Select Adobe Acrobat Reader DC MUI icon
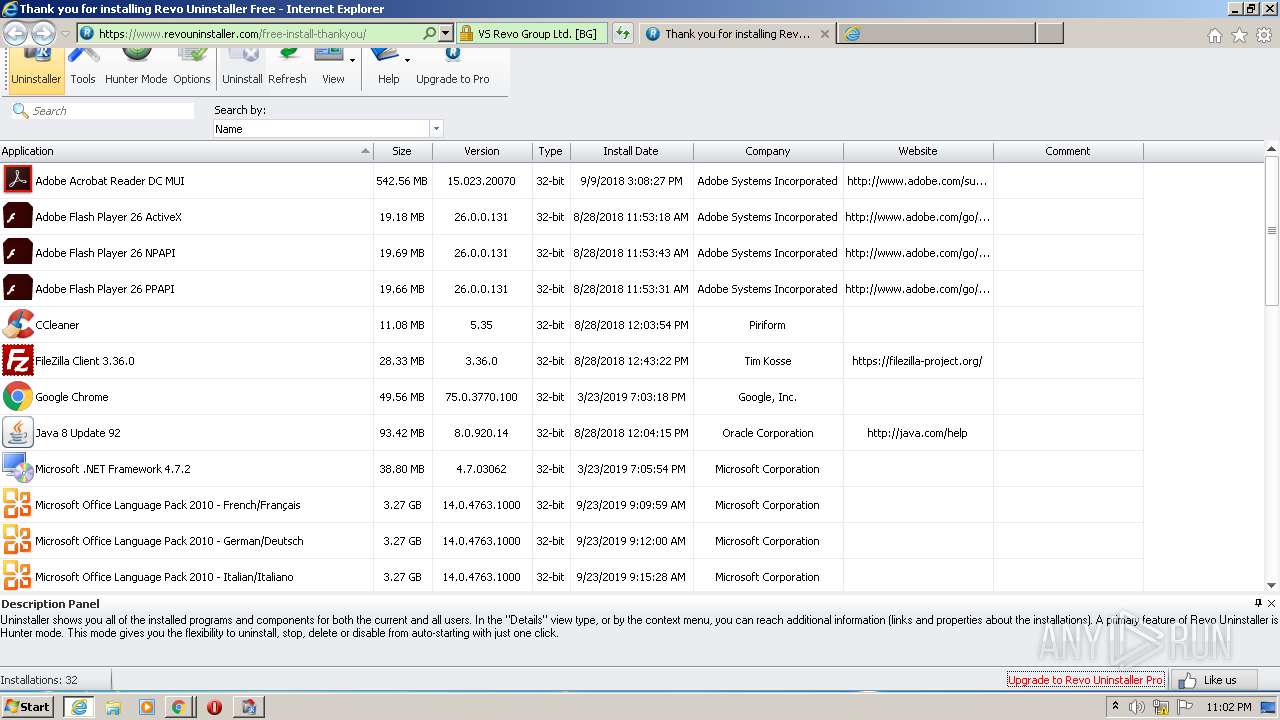The image size is (1280, 720). pyautogui.click(x=17, y=181)
